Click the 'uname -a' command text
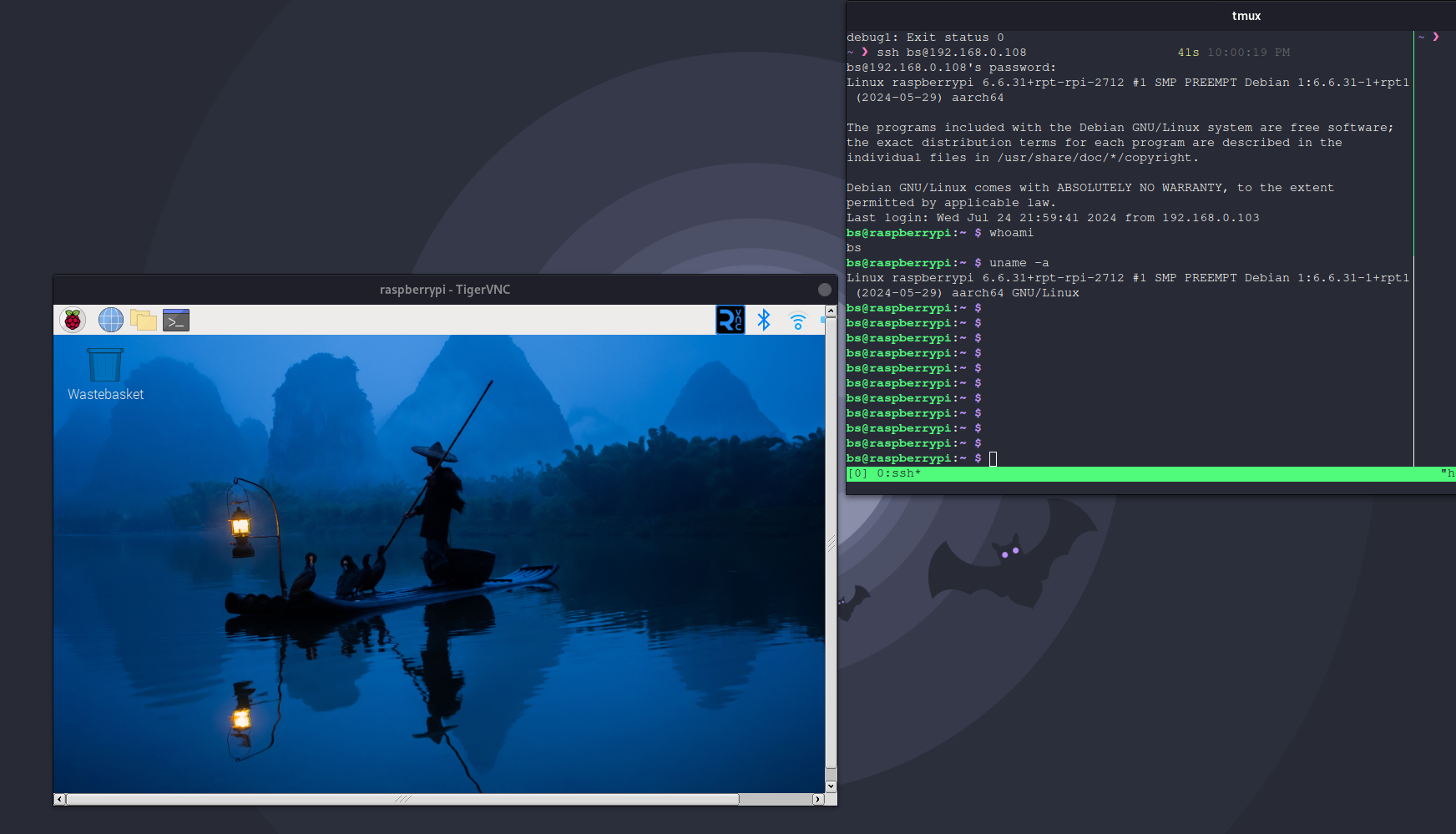Image resolution: width=1456 pixels, height=834 pixels. pyautogui.click(x=1019, y=263)
